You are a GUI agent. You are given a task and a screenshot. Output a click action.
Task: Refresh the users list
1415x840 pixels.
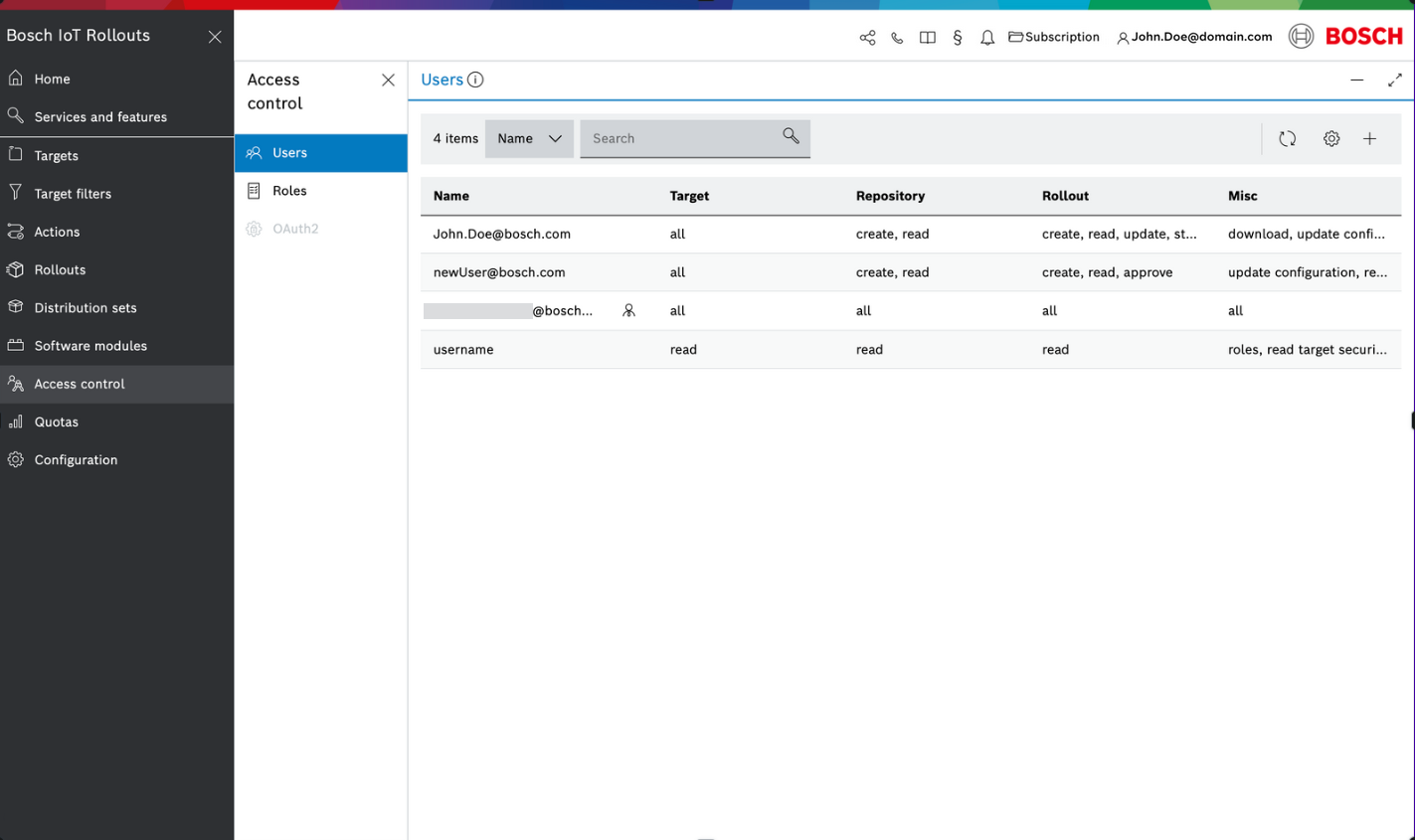pyautogui.click(x=1287, y=139)
